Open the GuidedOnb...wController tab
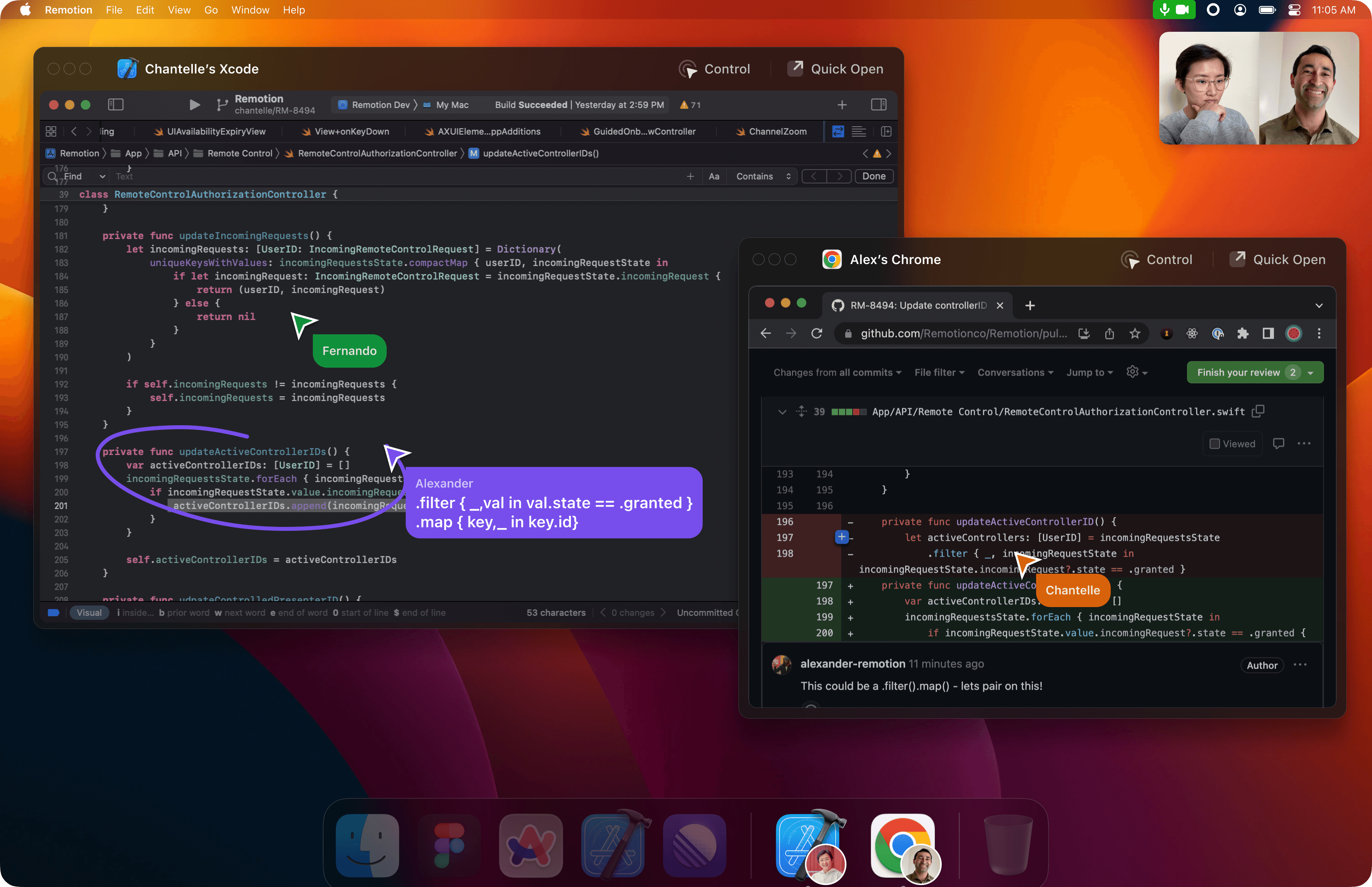 pyautogui.click(x=638, y=131)
